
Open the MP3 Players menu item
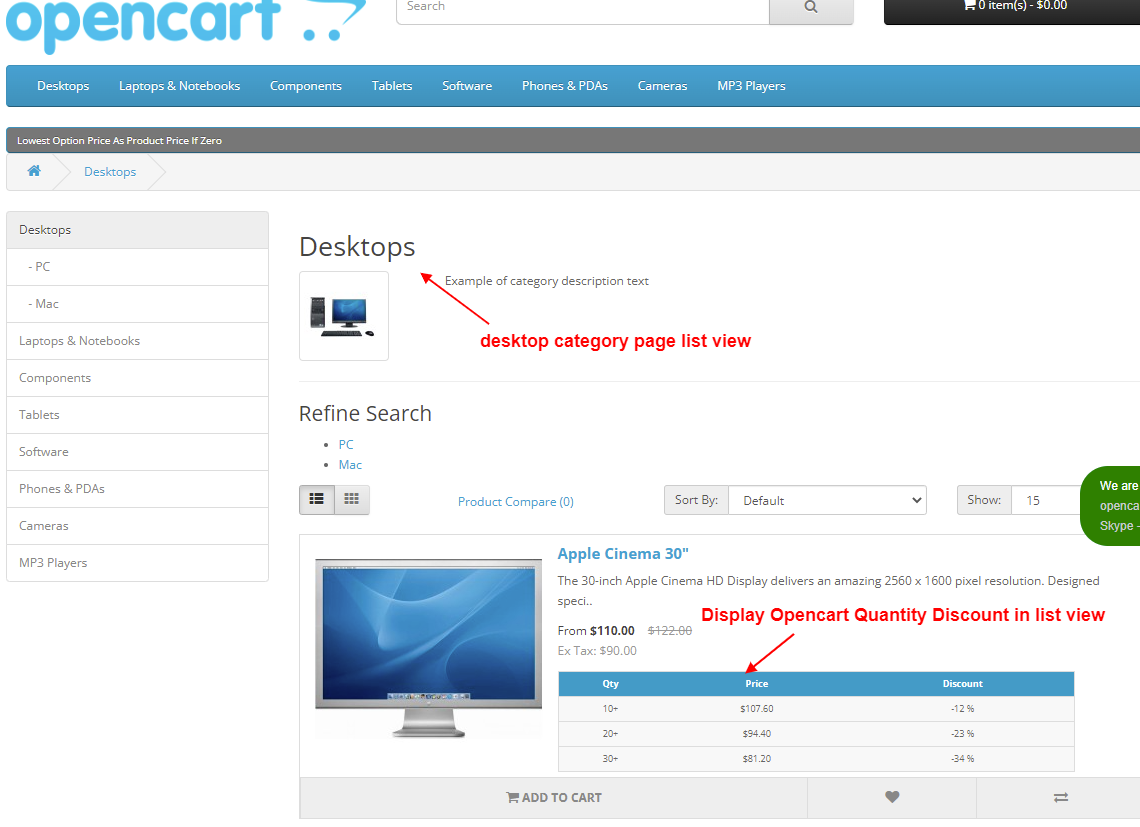coord(751,86)
